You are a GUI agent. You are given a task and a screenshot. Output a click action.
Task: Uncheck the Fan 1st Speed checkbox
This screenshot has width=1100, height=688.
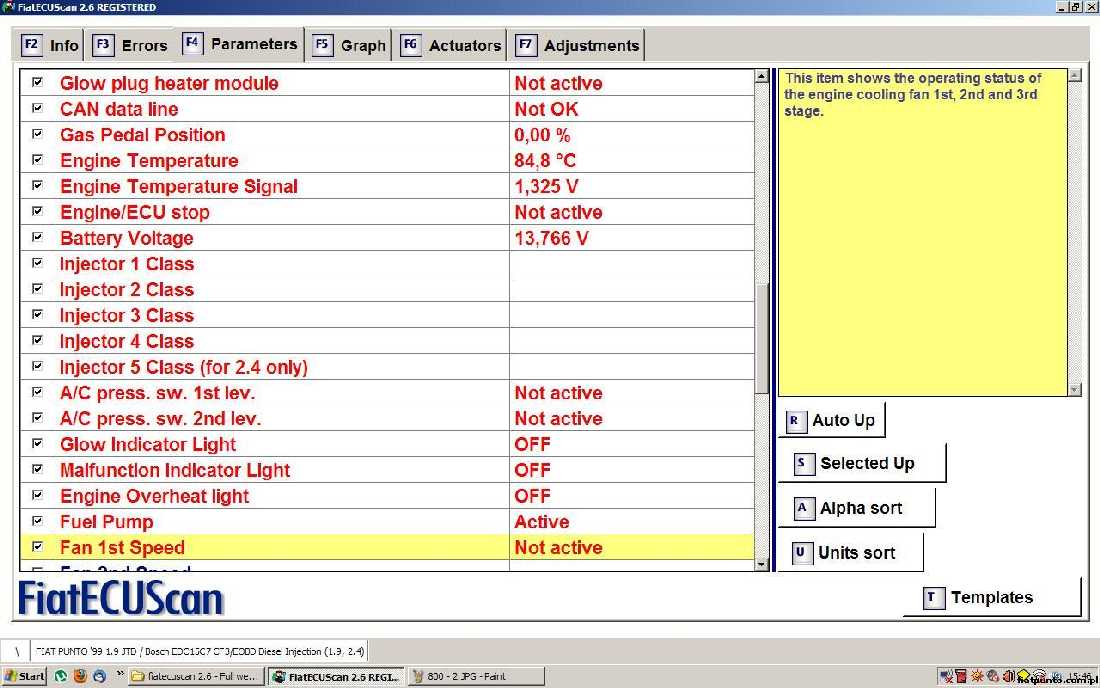[x=37, y=546]
